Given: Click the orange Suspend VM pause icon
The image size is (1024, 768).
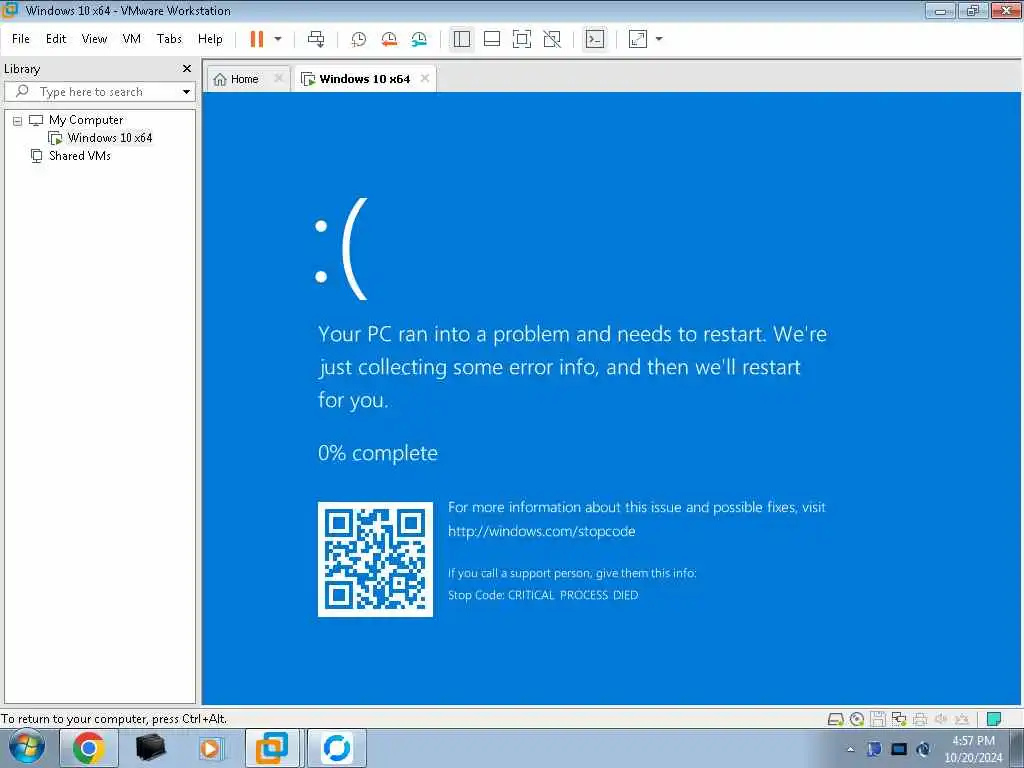Looking at the screenshot, I should [x=257, y=39].
